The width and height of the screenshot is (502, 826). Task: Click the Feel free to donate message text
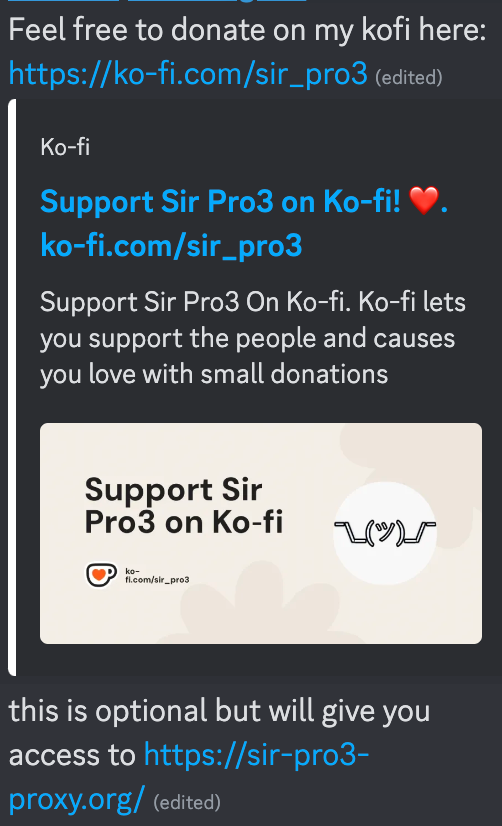(248, 30)
